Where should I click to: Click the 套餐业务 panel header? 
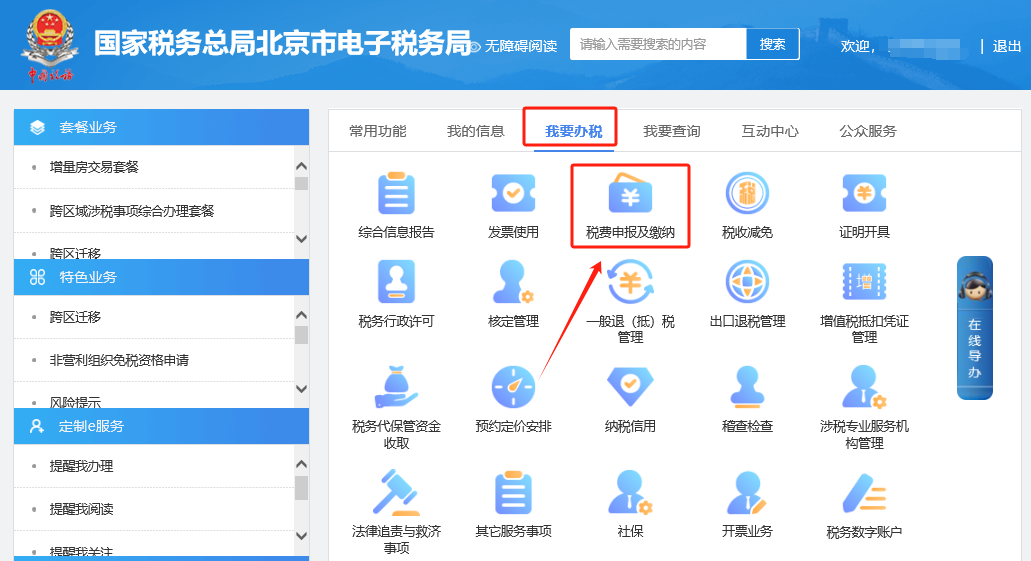[x=161, y=127]
